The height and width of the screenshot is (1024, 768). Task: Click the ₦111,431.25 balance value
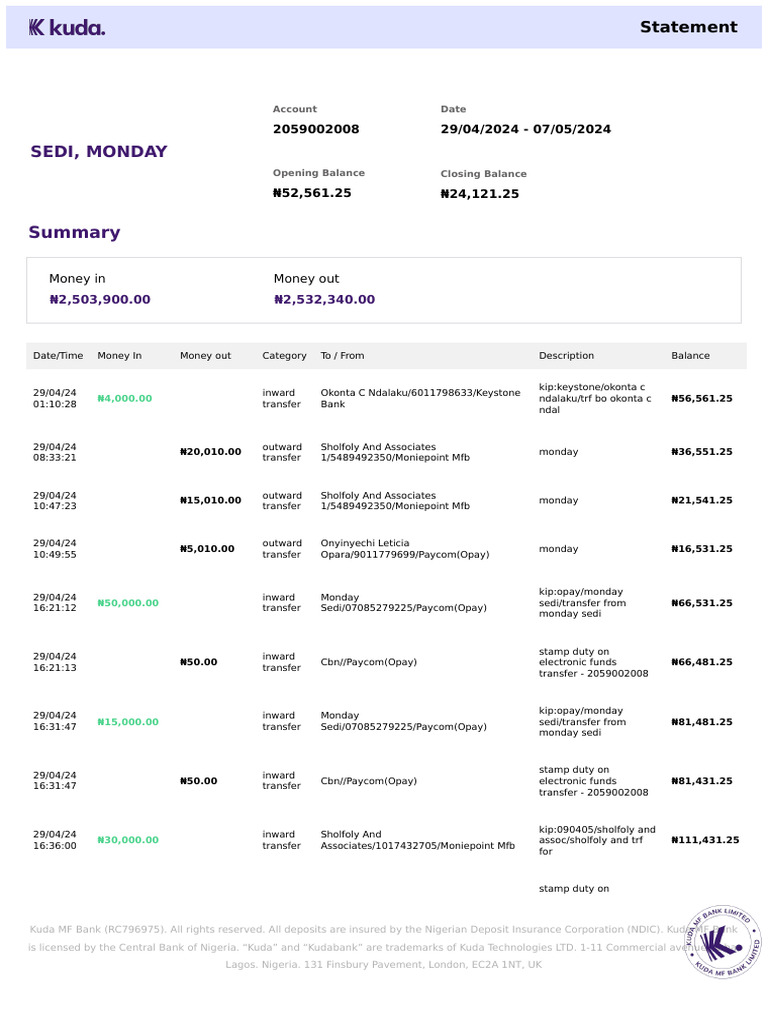(705, 840)
